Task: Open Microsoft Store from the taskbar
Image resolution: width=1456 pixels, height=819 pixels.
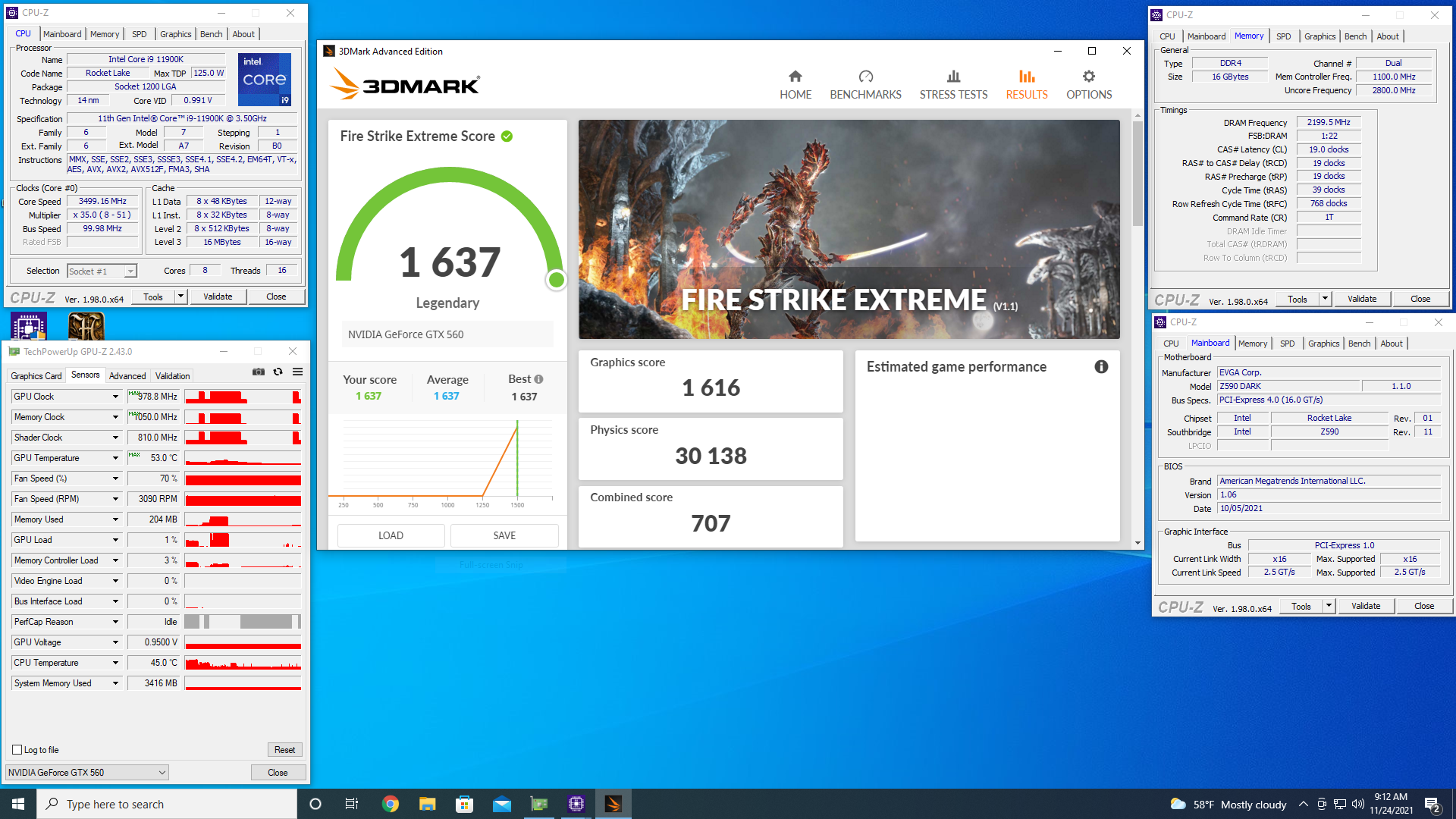Action: point(464,804)
